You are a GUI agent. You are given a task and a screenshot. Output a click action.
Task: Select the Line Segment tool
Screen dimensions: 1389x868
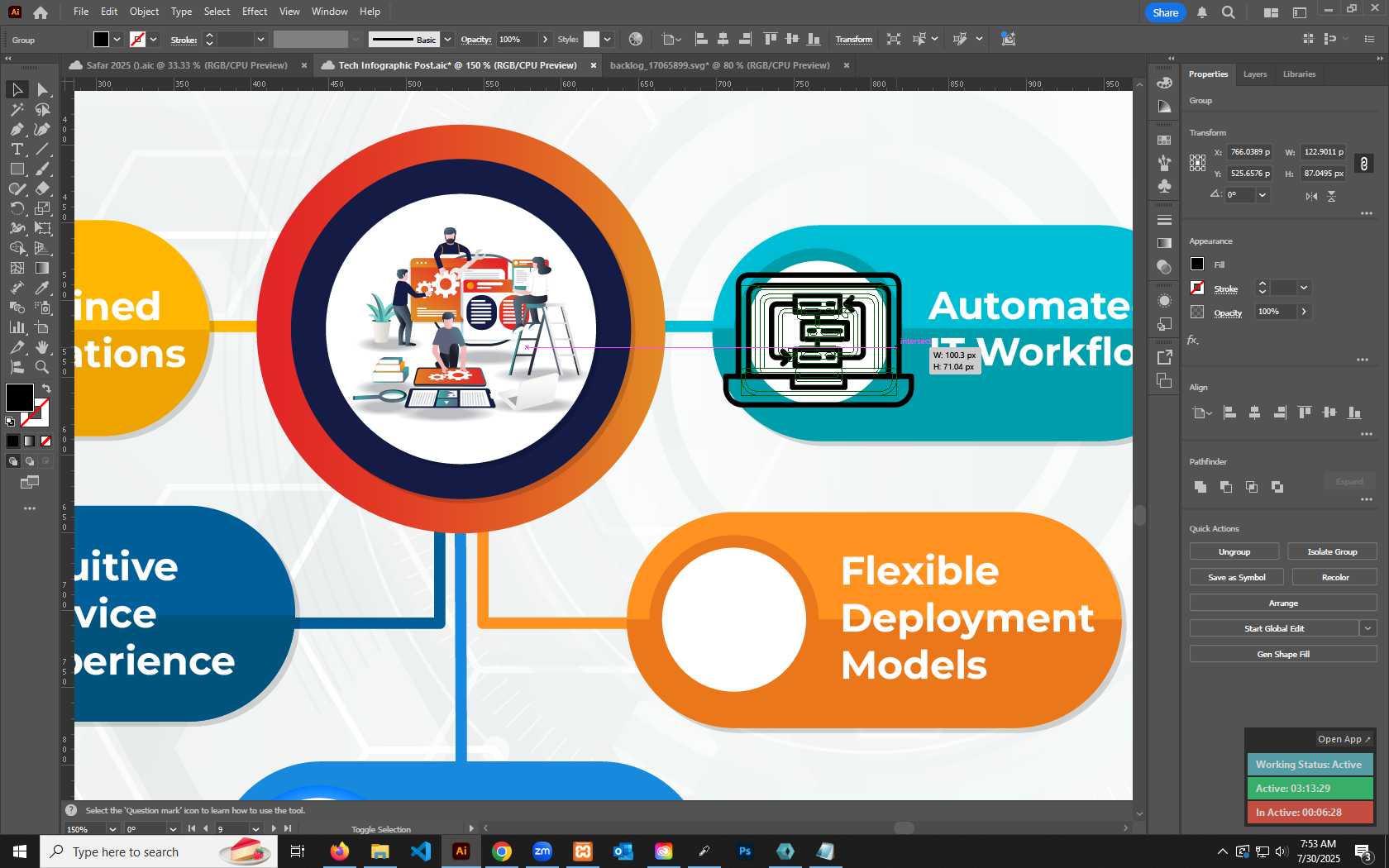pos(43,149)
